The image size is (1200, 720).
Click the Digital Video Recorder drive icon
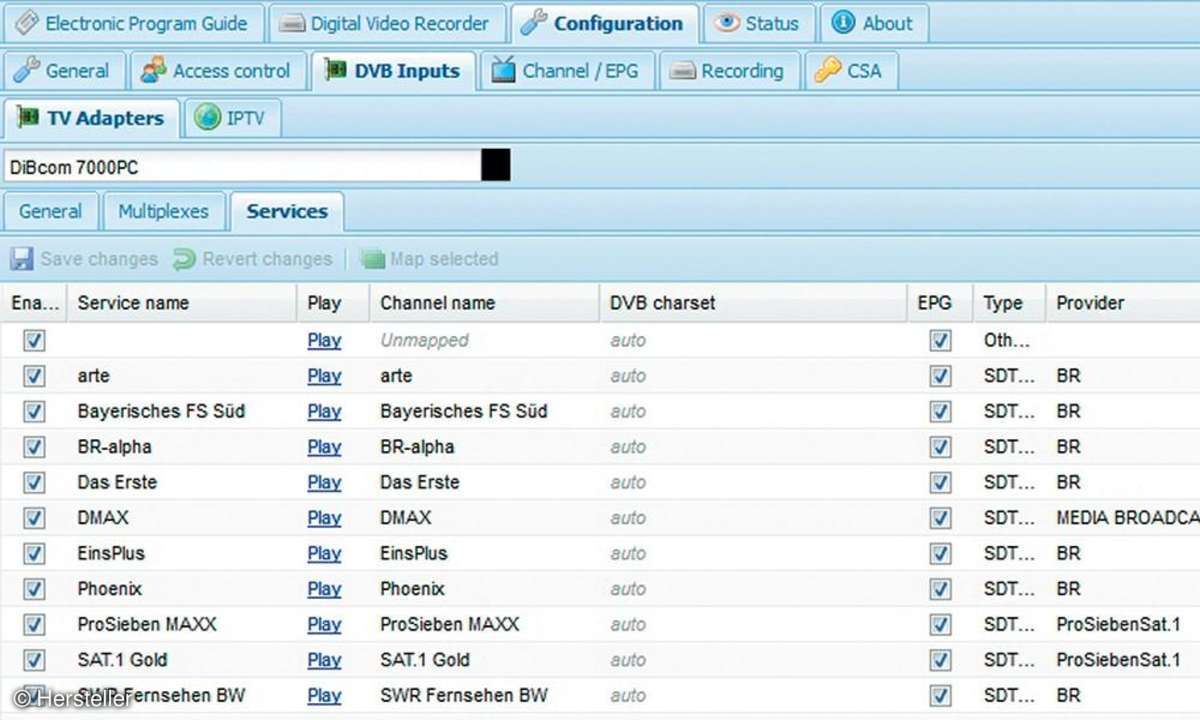pos(292,24)
